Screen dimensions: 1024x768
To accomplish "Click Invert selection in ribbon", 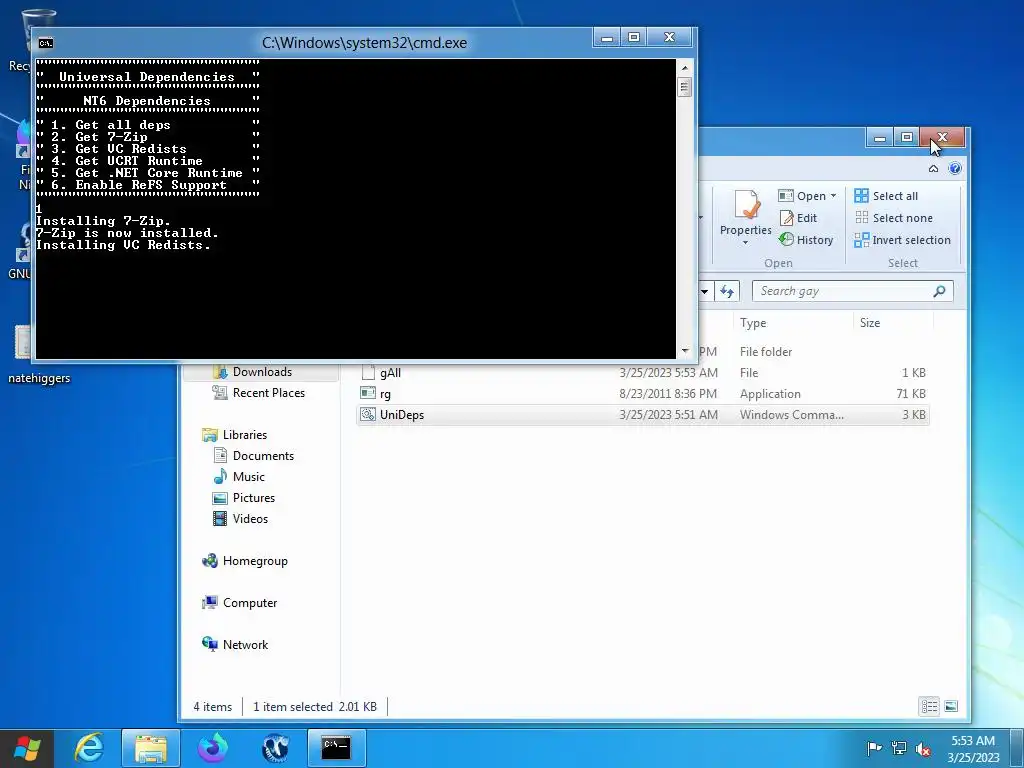I will (x=903, y=240).
